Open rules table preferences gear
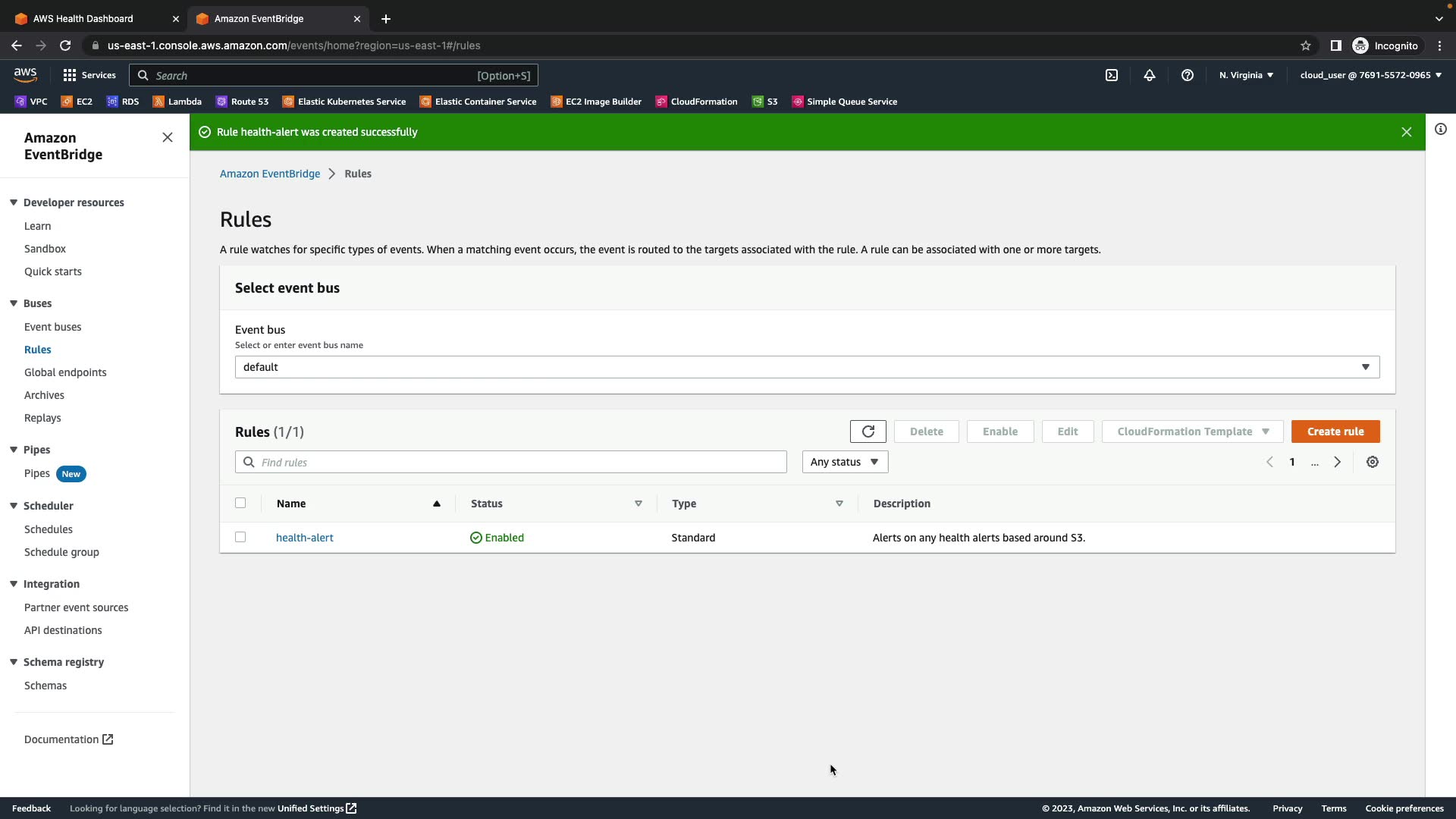Viewport: 1456px width, 819px height. click(1372, 462)
